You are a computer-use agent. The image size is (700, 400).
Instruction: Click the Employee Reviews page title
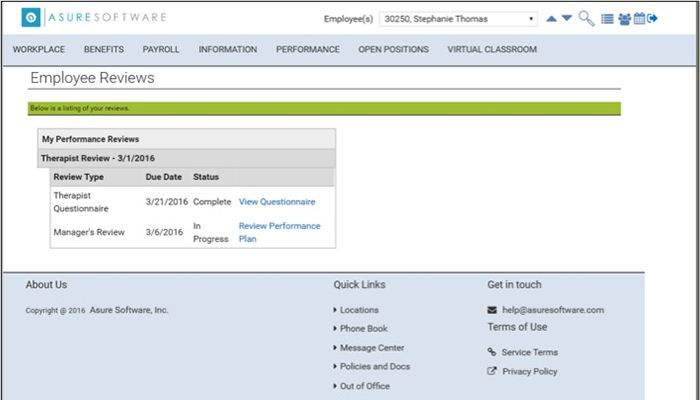pos(92,78)
